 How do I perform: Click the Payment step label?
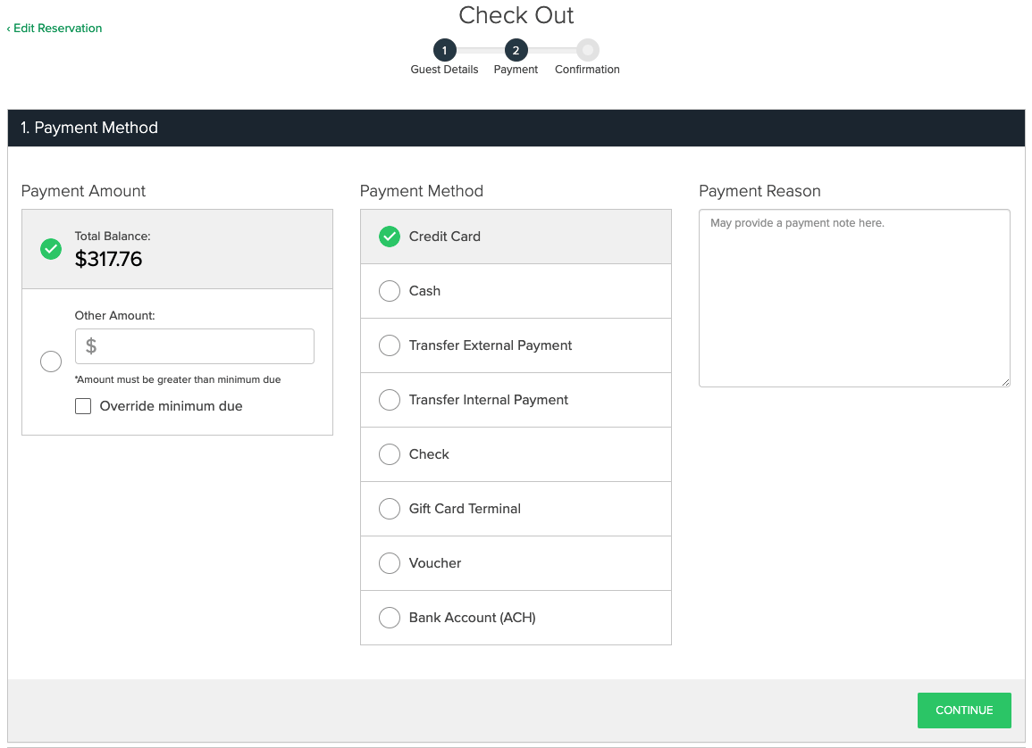[x=515, y=70]
